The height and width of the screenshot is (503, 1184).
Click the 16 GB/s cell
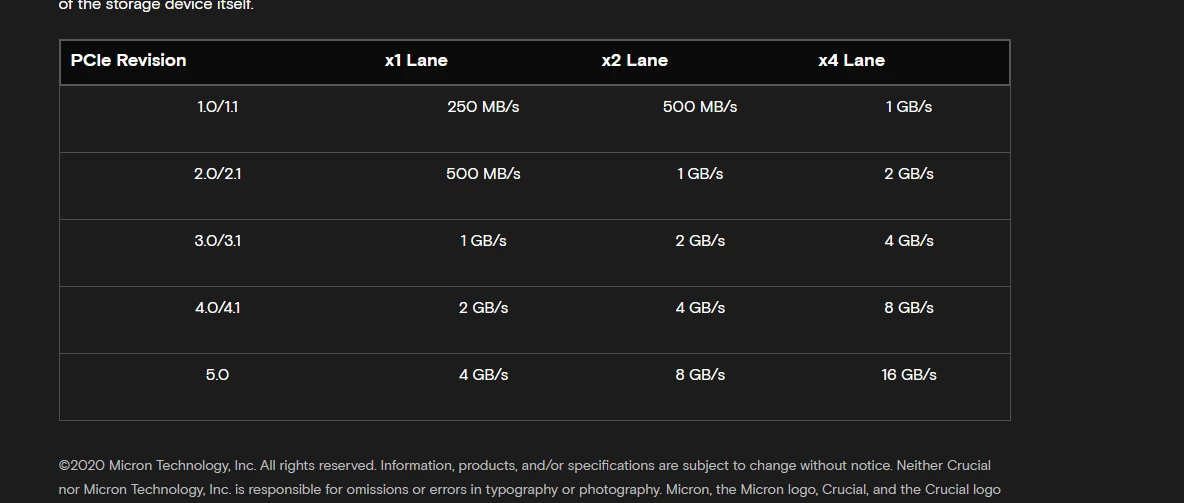[908, 375]
